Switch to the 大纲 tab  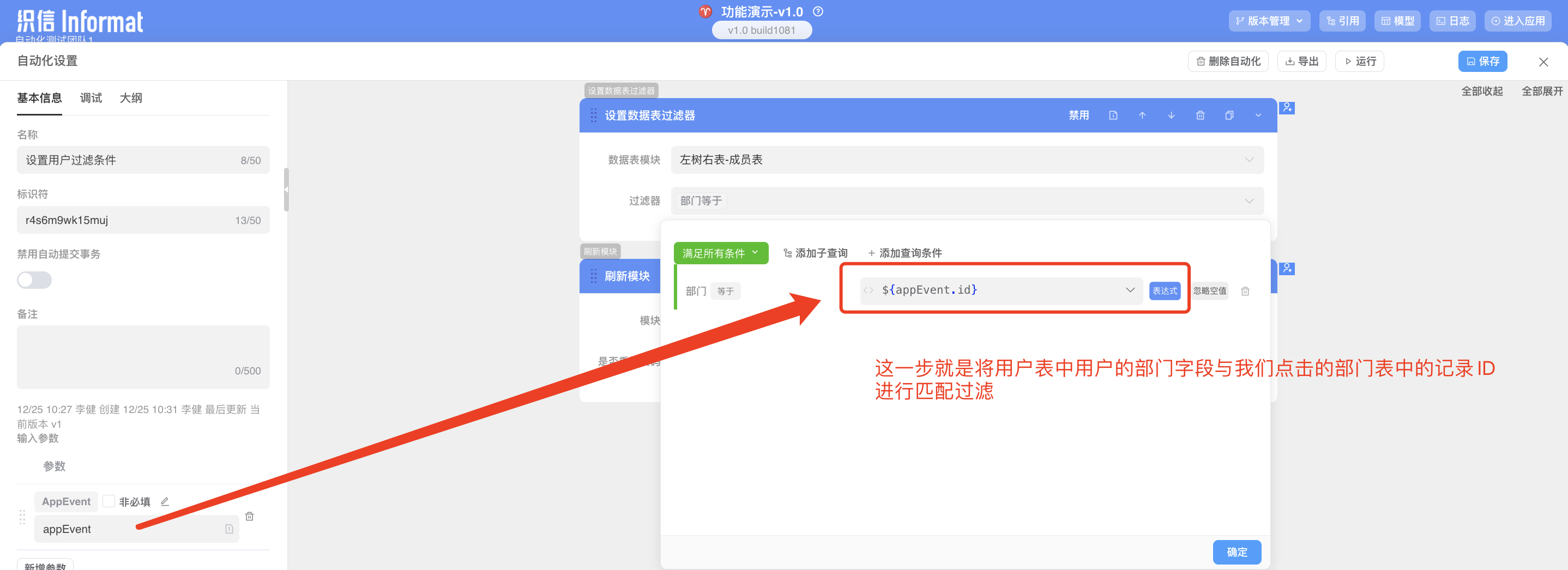[131, 98]
